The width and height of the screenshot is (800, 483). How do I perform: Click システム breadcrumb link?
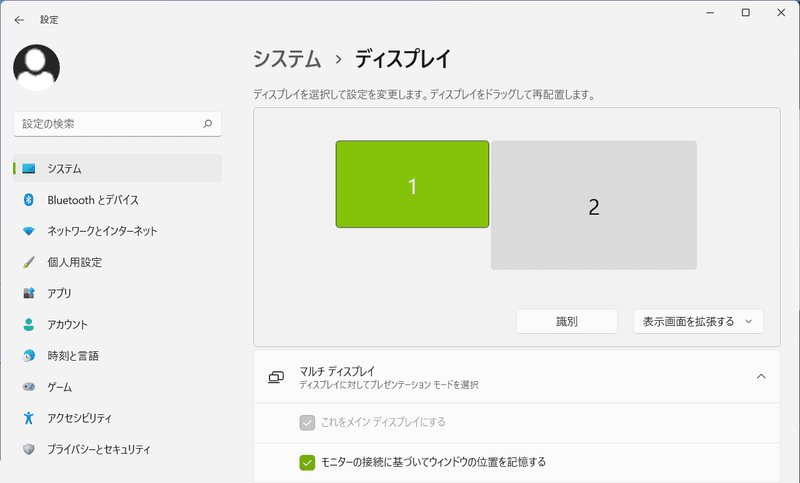click(287, 59)
